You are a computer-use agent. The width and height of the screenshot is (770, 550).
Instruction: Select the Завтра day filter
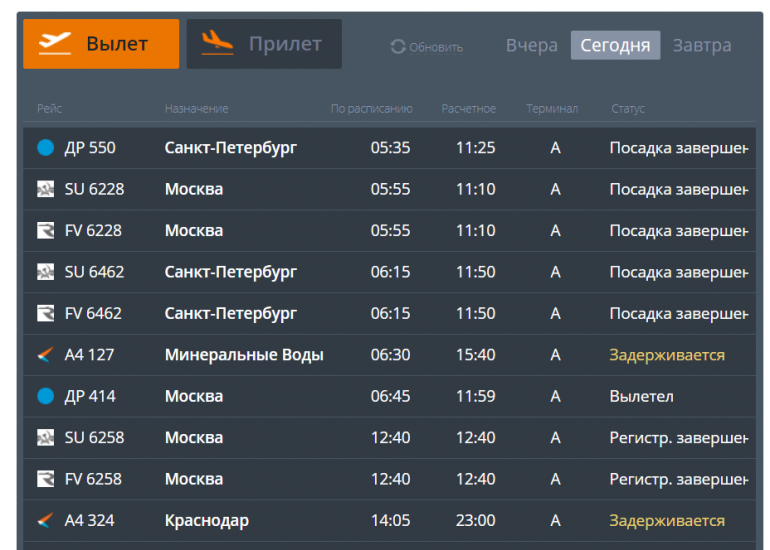pyautogui.click(x=701, y=46)
